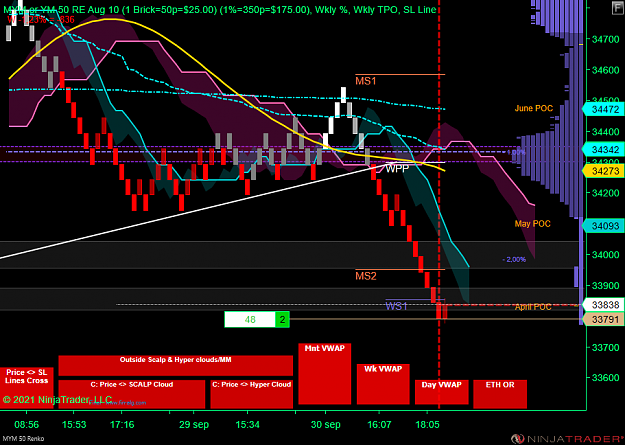Click the 18:05 time axis label

pos(428,425)
